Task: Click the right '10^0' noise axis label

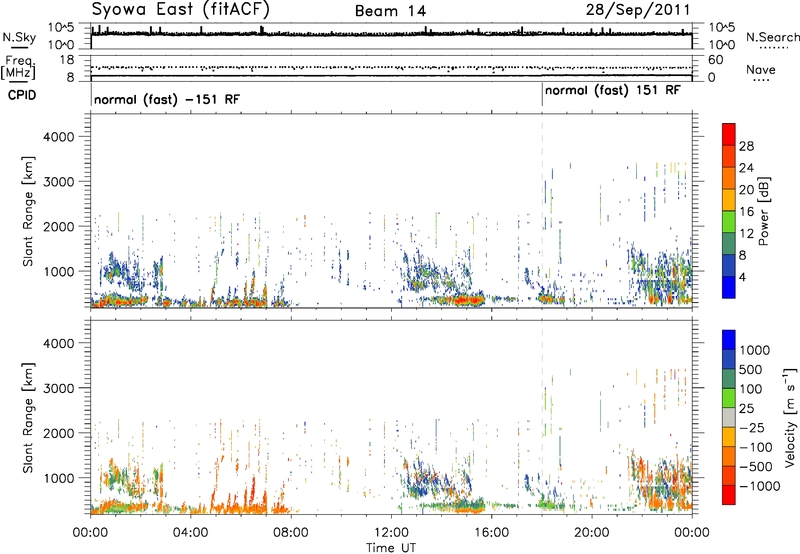Action: (x=721, y=45)
